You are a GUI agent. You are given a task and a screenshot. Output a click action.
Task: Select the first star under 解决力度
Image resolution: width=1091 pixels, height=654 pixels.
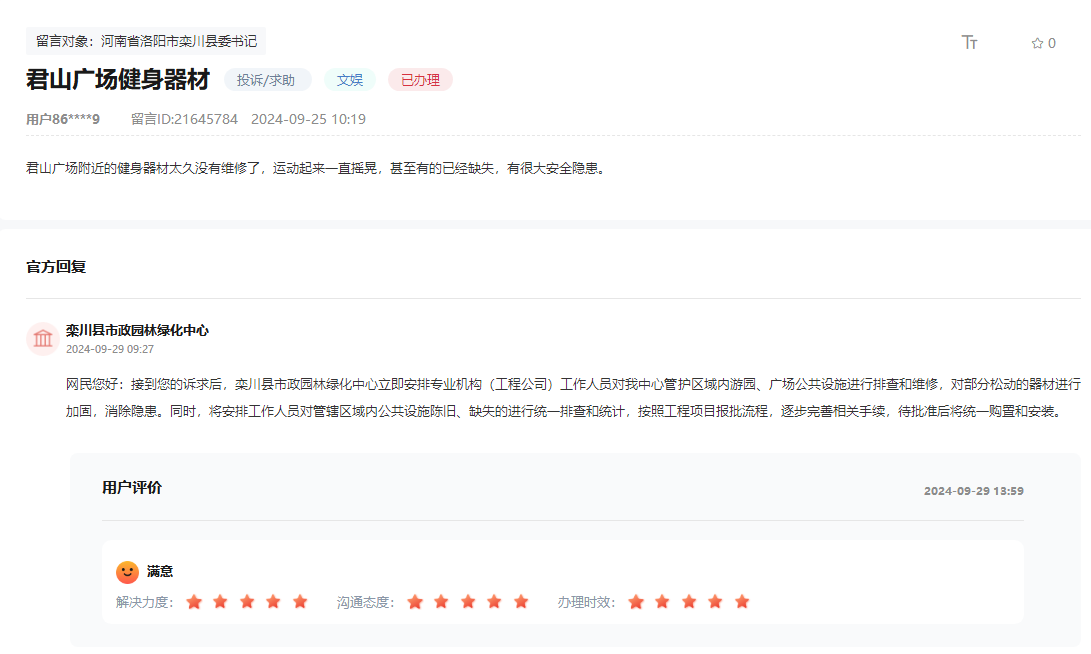[195, 602]
